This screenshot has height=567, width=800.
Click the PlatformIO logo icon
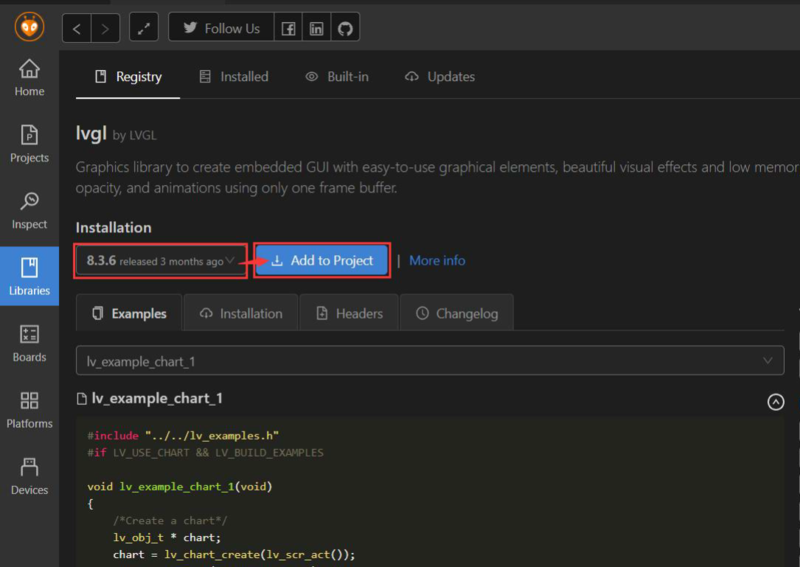coord(30,27)
